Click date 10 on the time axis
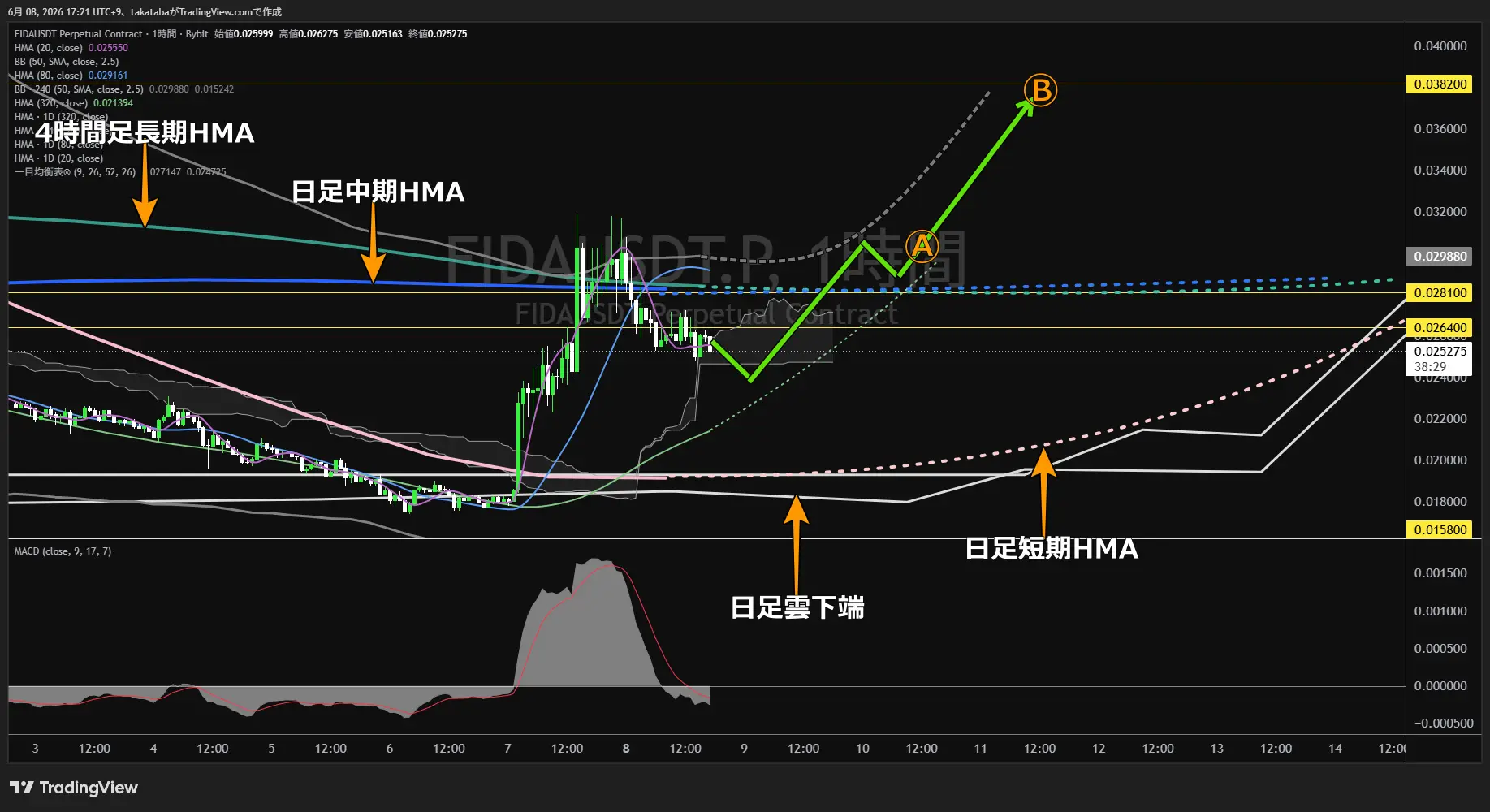The image size is (1490, 812). 862,749
